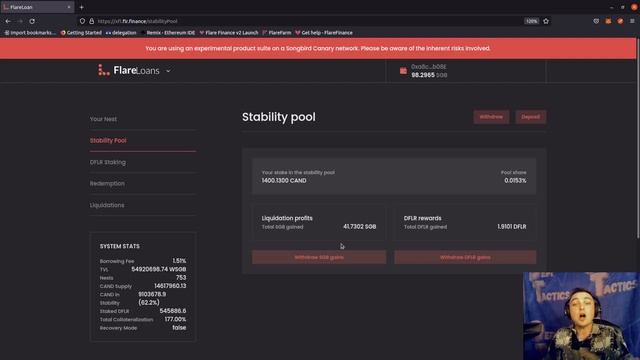Click the TVL '54920698.74 WSGB' value

pos(159,269)
